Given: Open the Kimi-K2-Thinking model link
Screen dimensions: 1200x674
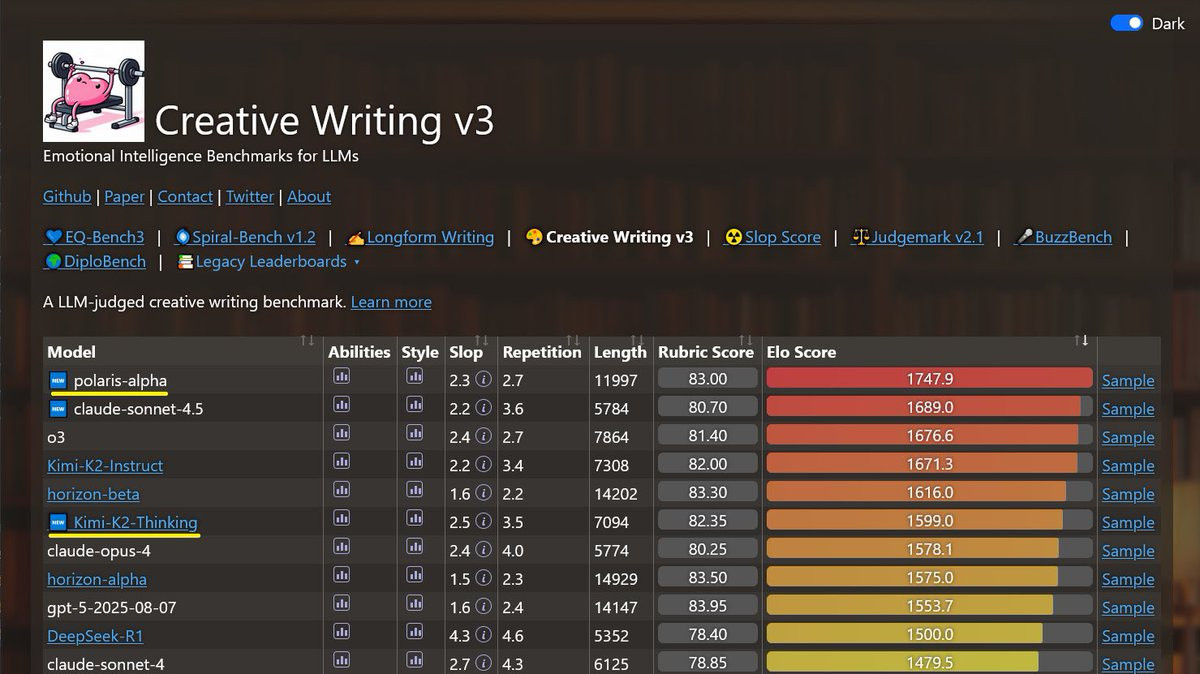Looking at the screenshot, I should coord(135,522).
